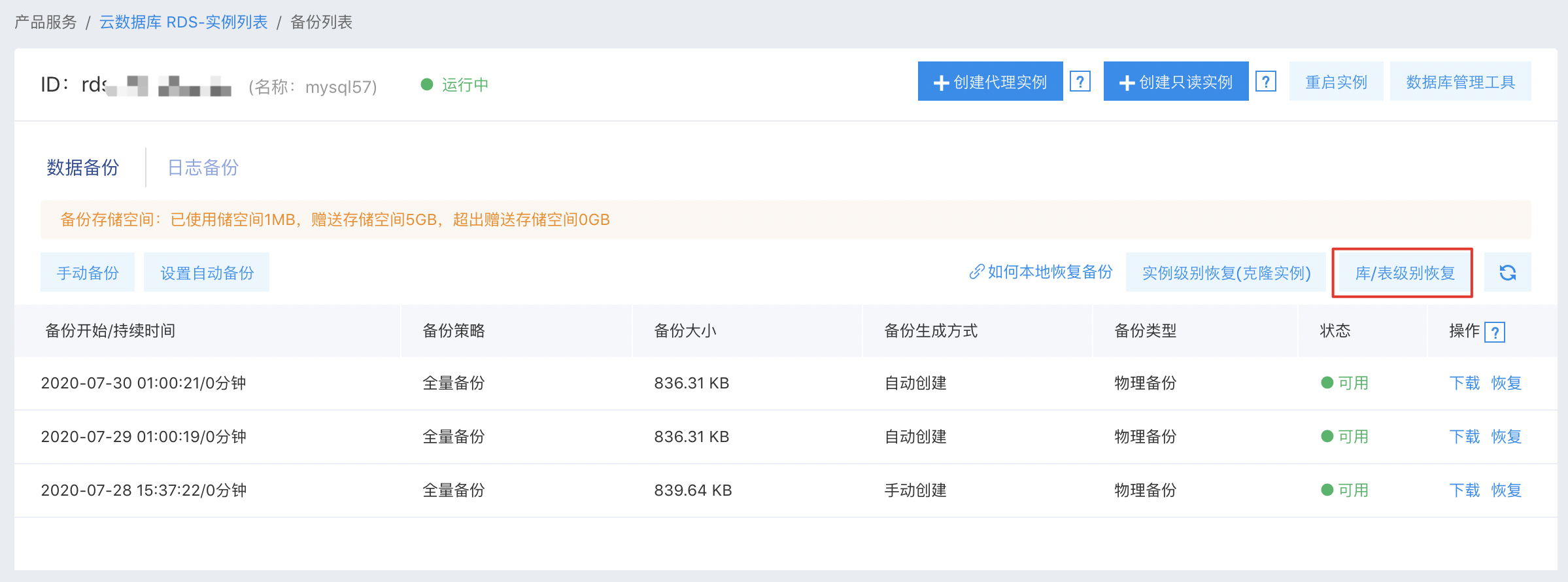Select the 2020-07-29 01:00:19/0分钟 cell

143,436
